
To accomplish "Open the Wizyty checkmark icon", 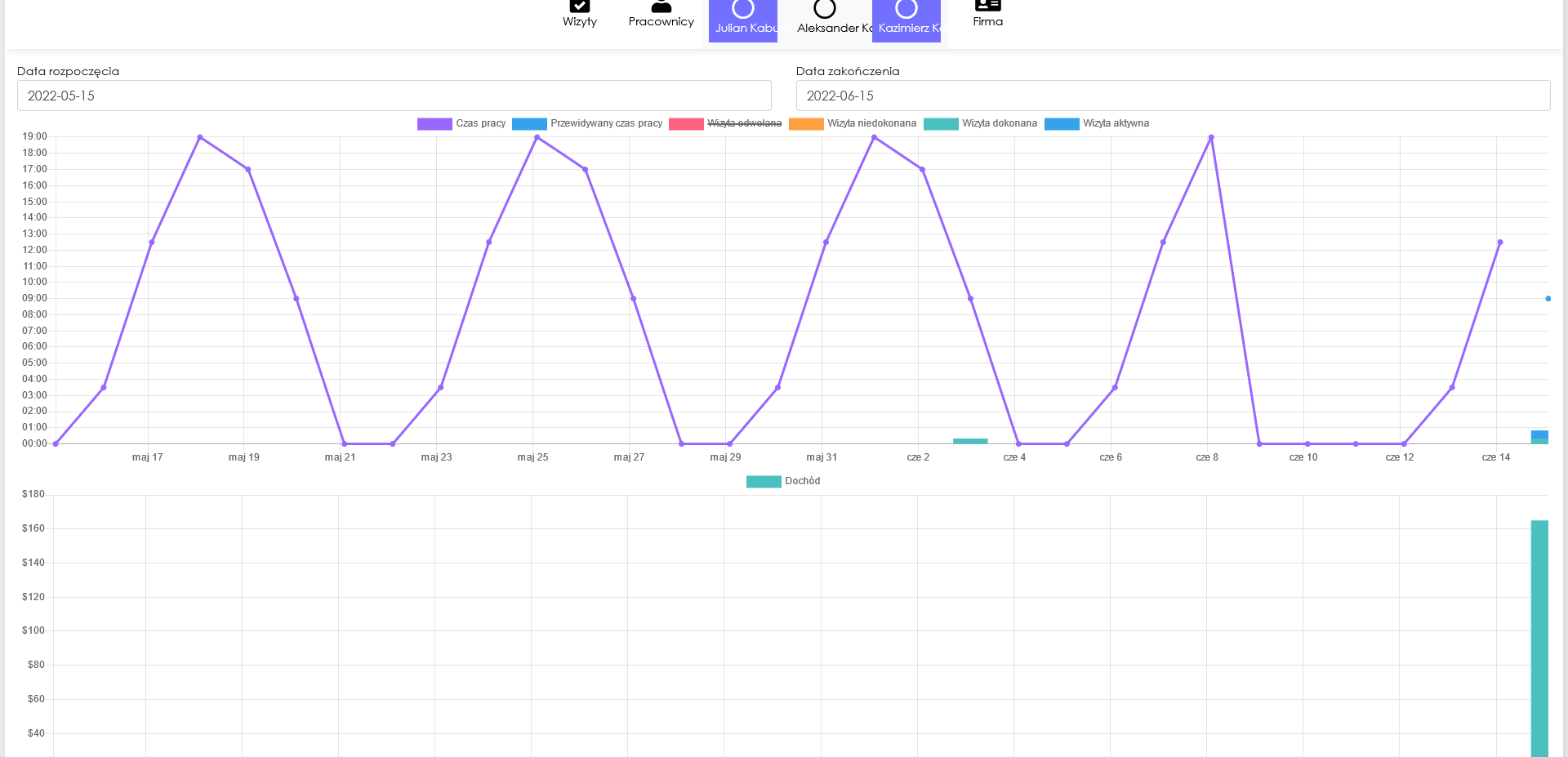I will pyautogui.click(x=579, y=7).
